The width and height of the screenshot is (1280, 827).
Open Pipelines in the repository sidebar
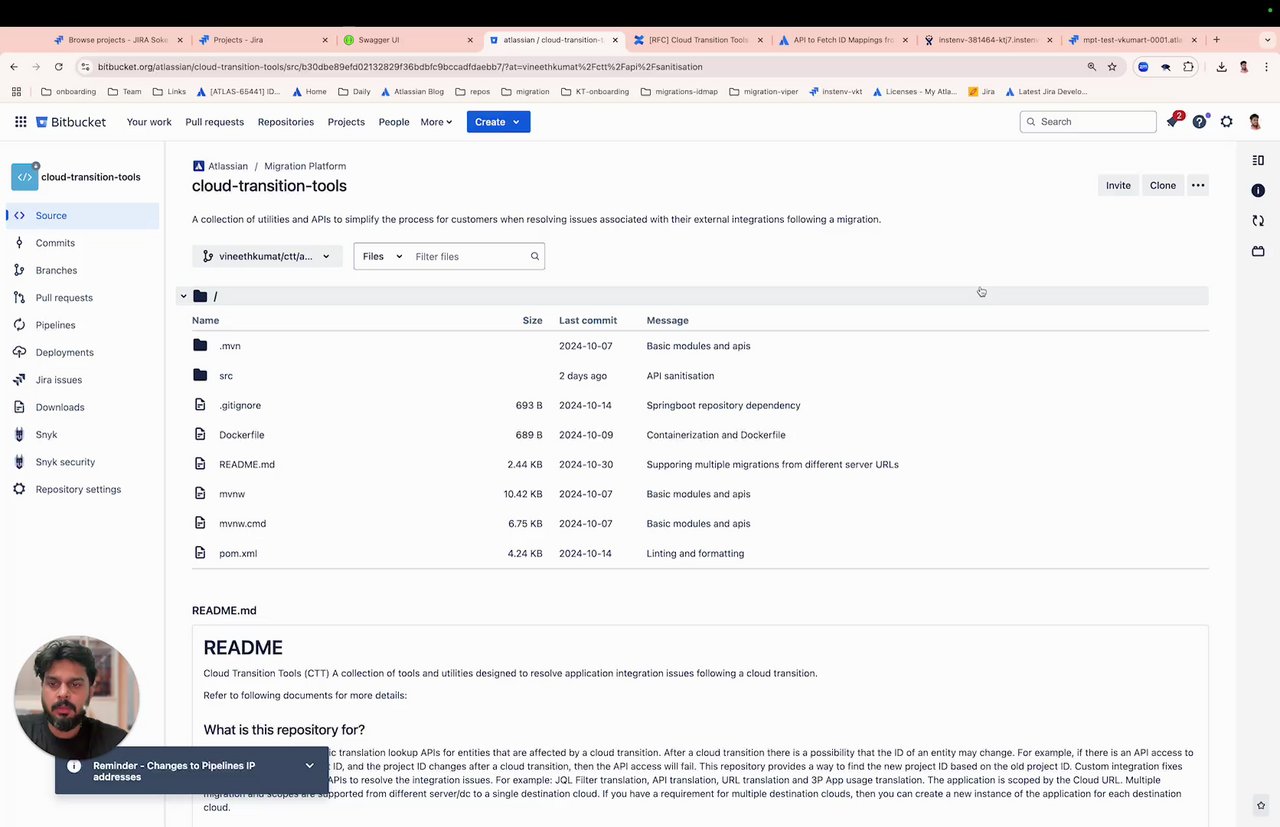(82, 325)
